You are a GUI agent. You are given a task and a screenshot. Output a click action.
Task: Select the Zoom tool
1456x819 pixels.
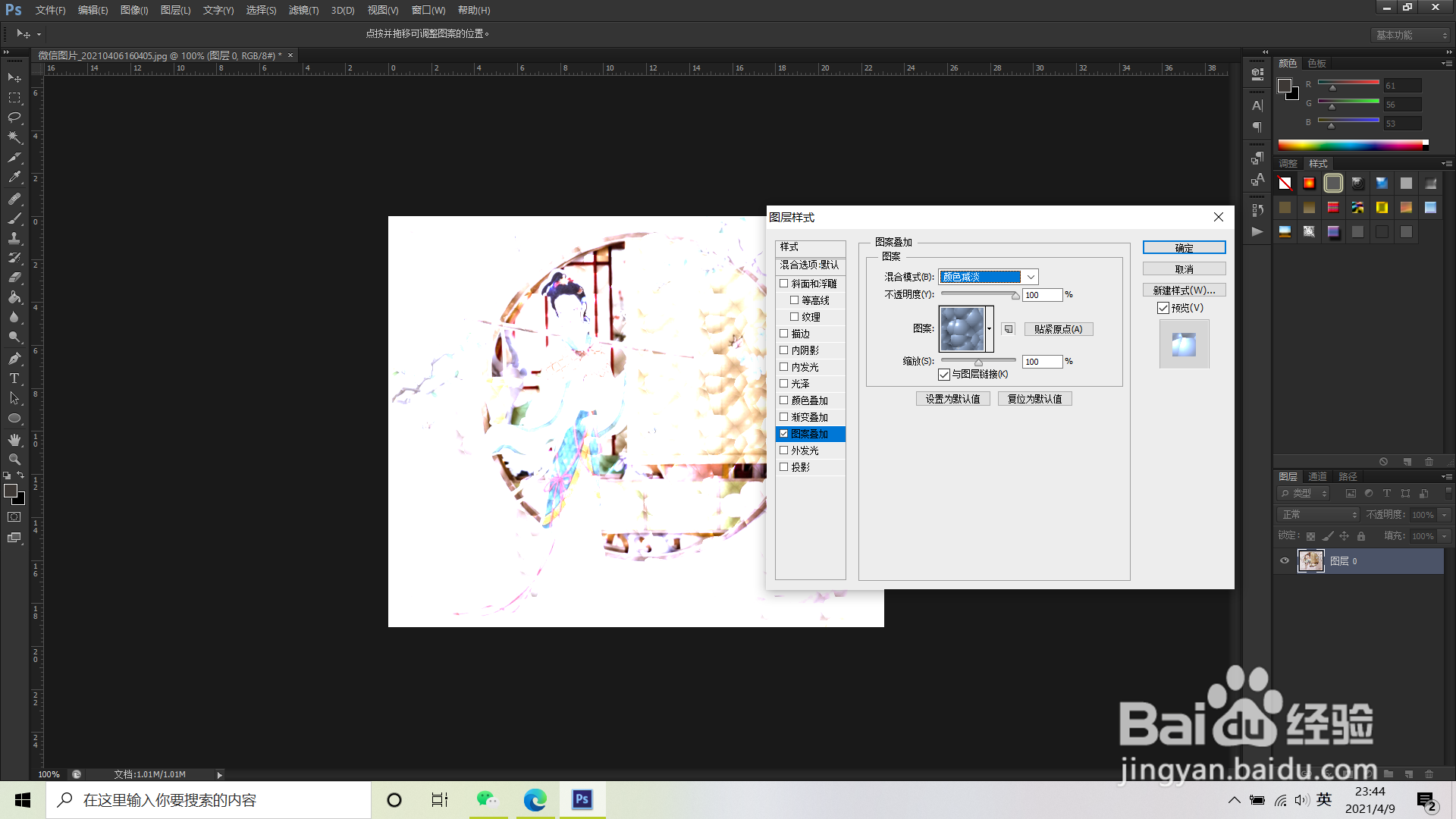[x=14, y=460]
